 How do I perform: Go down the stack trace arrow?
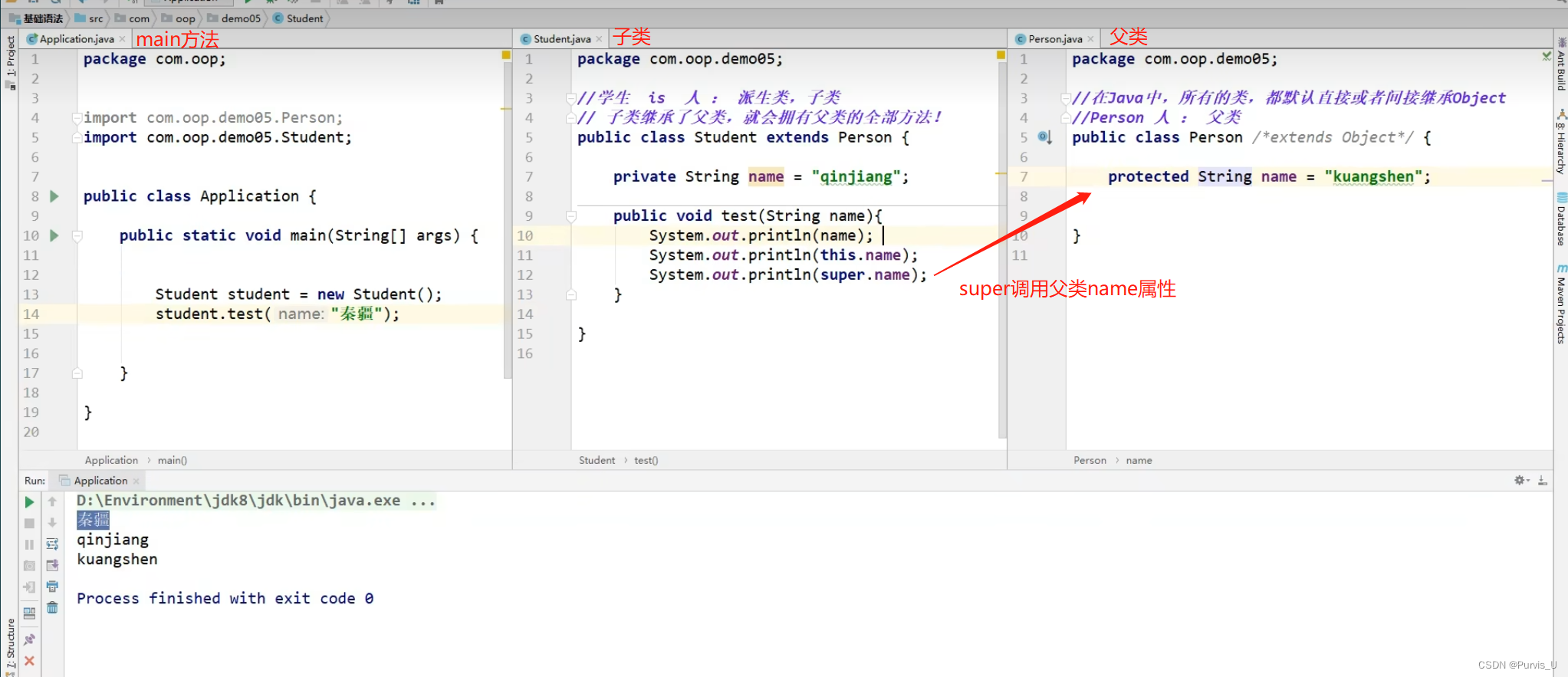(52, 523)
